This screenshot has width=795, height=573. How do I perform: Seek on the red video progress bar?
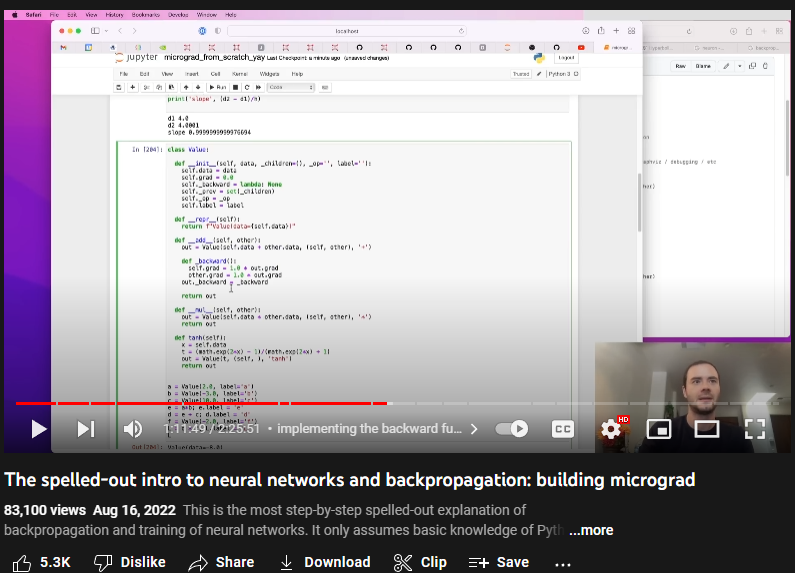200,404
